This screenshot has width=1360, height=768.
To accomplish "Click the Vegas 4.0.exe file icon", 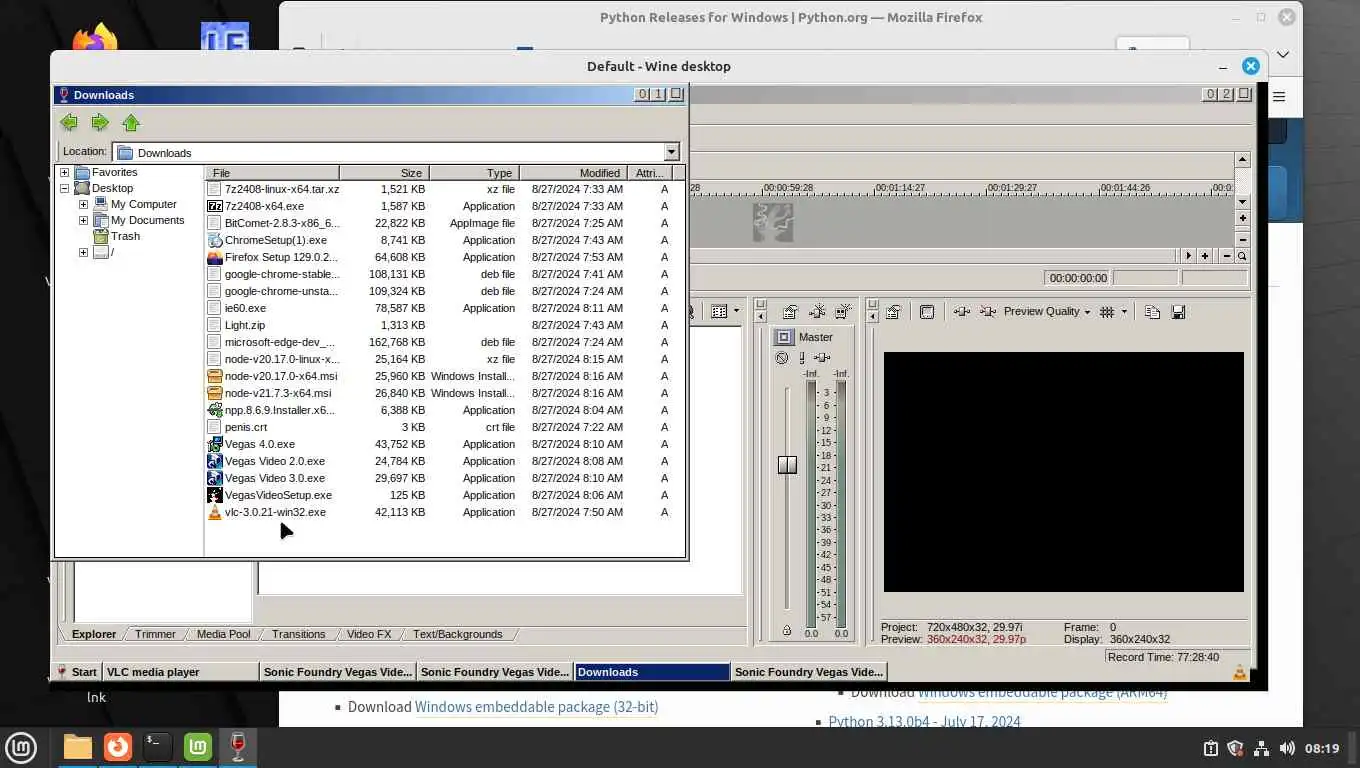I will [x=214, y=444].
